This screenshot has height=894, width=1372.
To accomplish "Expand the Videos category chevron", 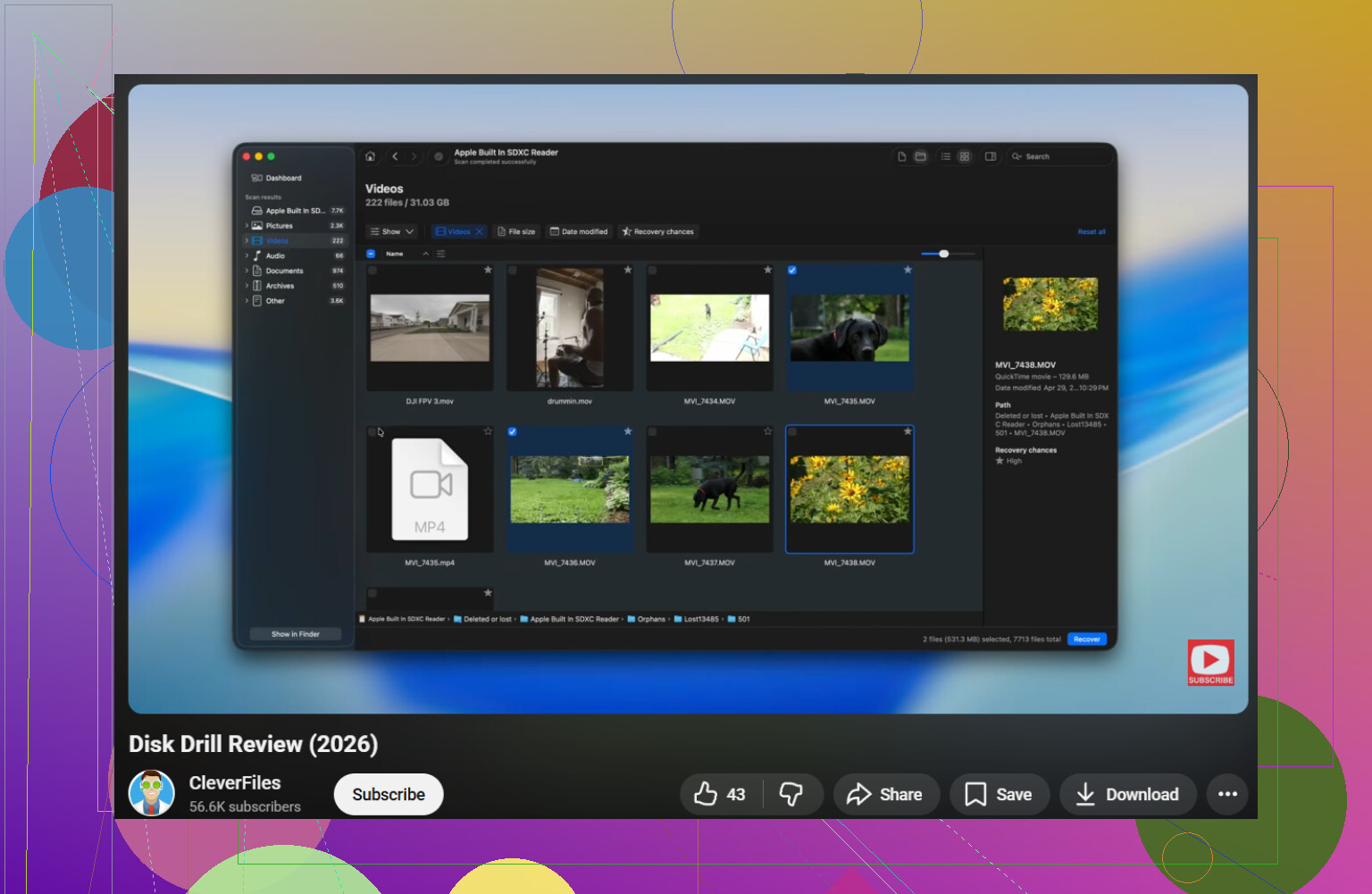I will 247,240.
